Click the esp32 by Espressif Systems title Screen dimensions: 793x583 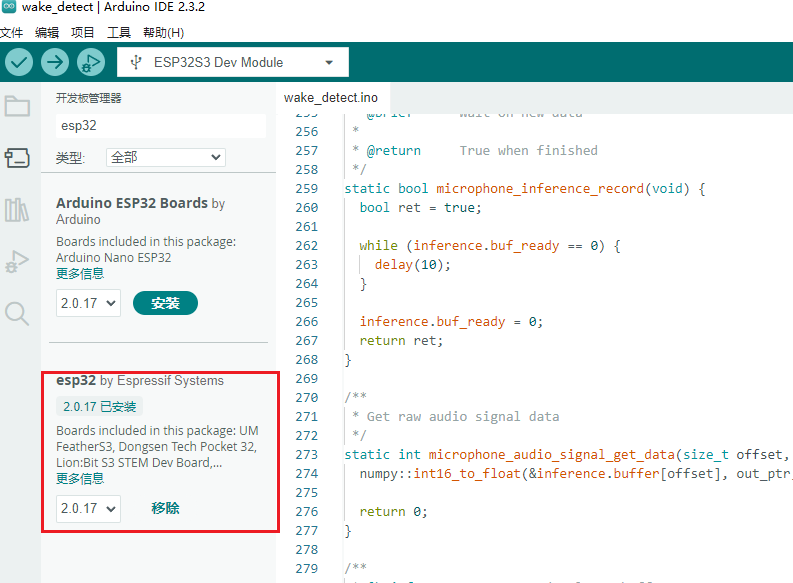pyautogui.click(x=140, y=380)
